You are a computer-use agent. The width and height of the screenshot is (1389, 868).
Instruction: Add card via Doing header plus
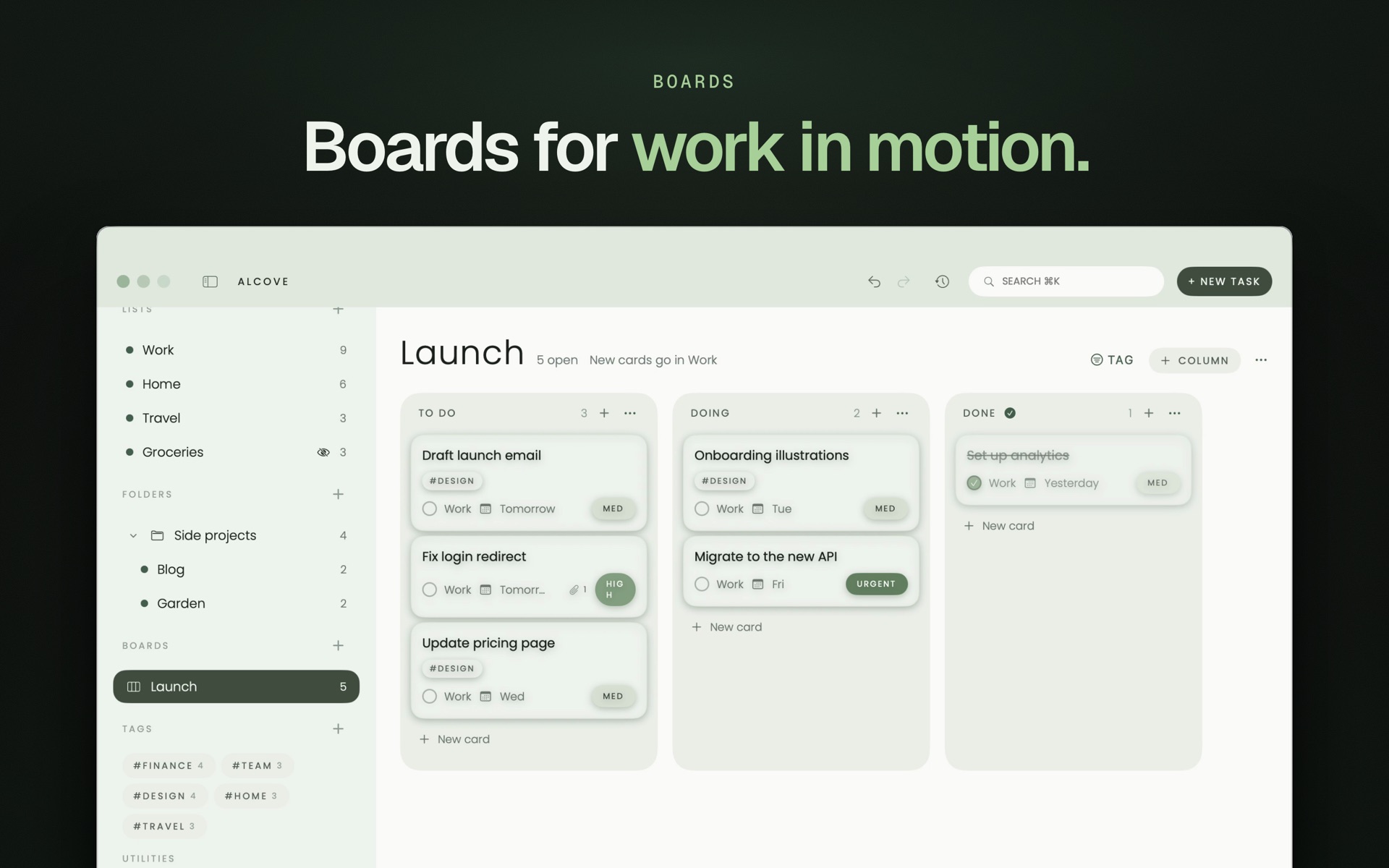pyautogui.click(x=876, y=413)
